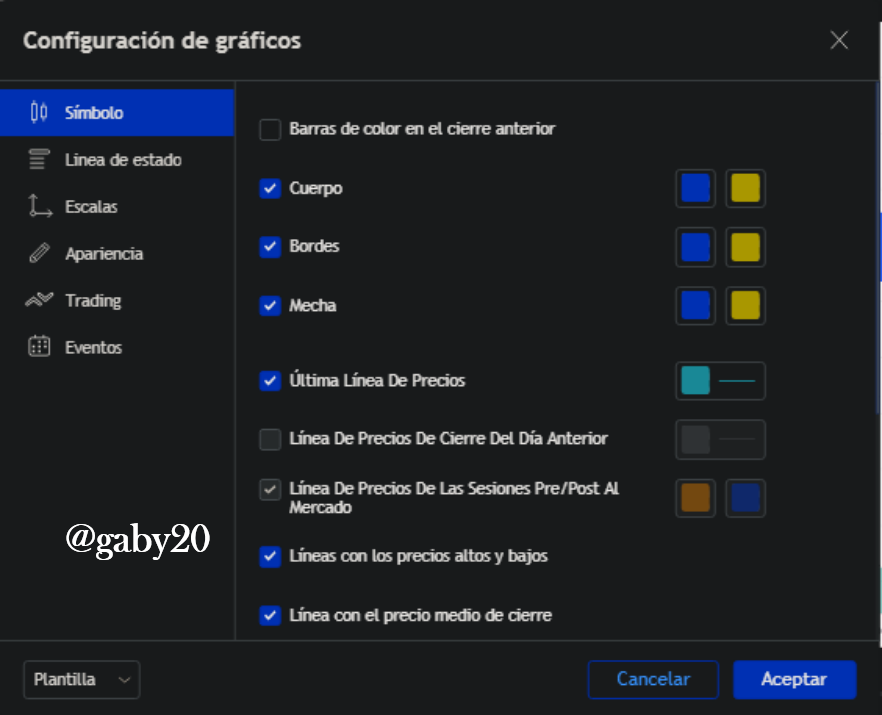Change the yellow Mecha color swatch

[745, 305]
